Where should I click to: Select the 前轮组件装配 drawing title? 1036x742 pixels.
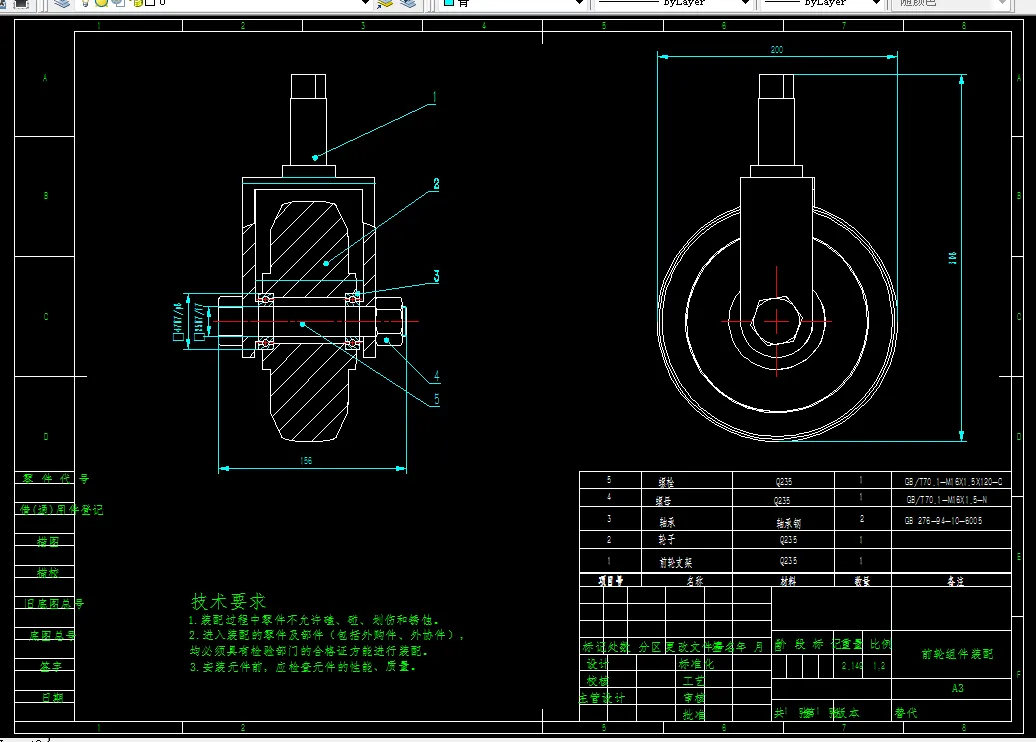pyautogui.click(x=957, y=653)
